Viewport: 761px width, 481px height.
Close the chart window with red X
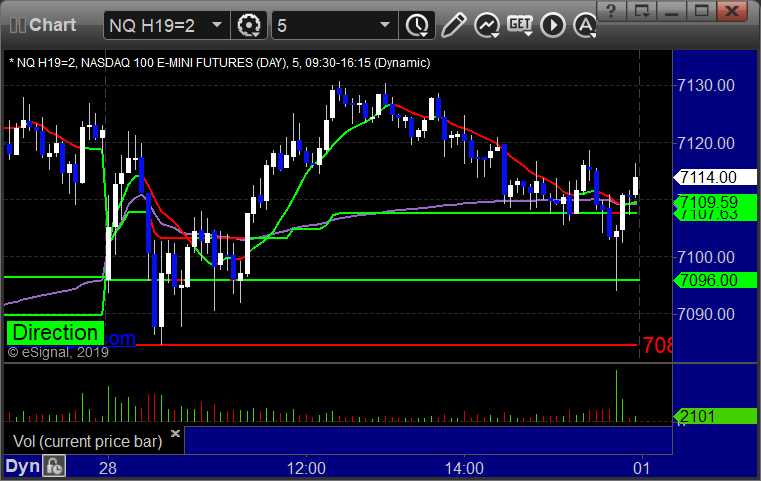[x=732, y=10]
